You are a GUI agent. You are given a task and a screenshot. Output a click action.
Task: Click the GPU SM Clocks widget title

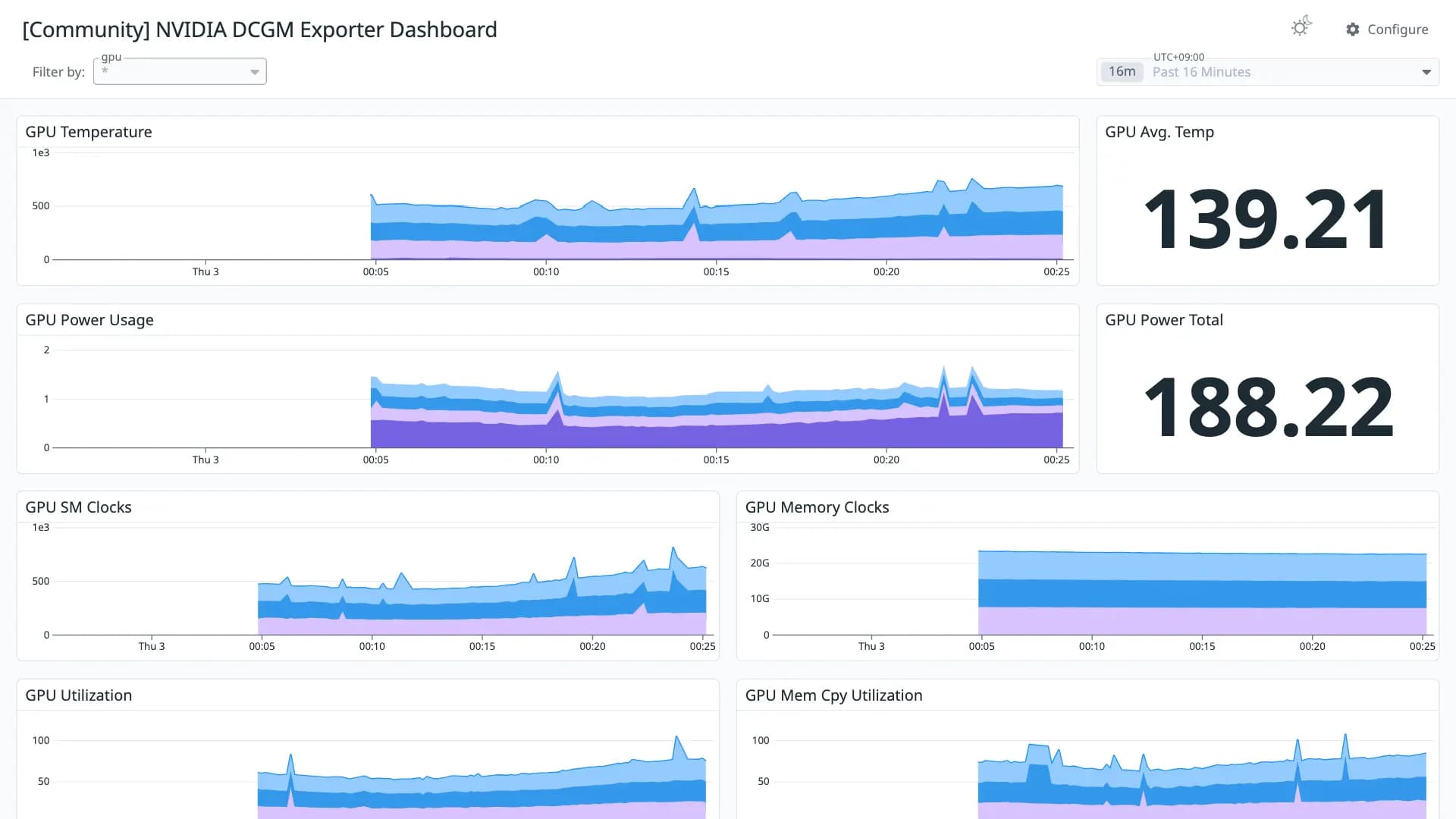[79, 507]
